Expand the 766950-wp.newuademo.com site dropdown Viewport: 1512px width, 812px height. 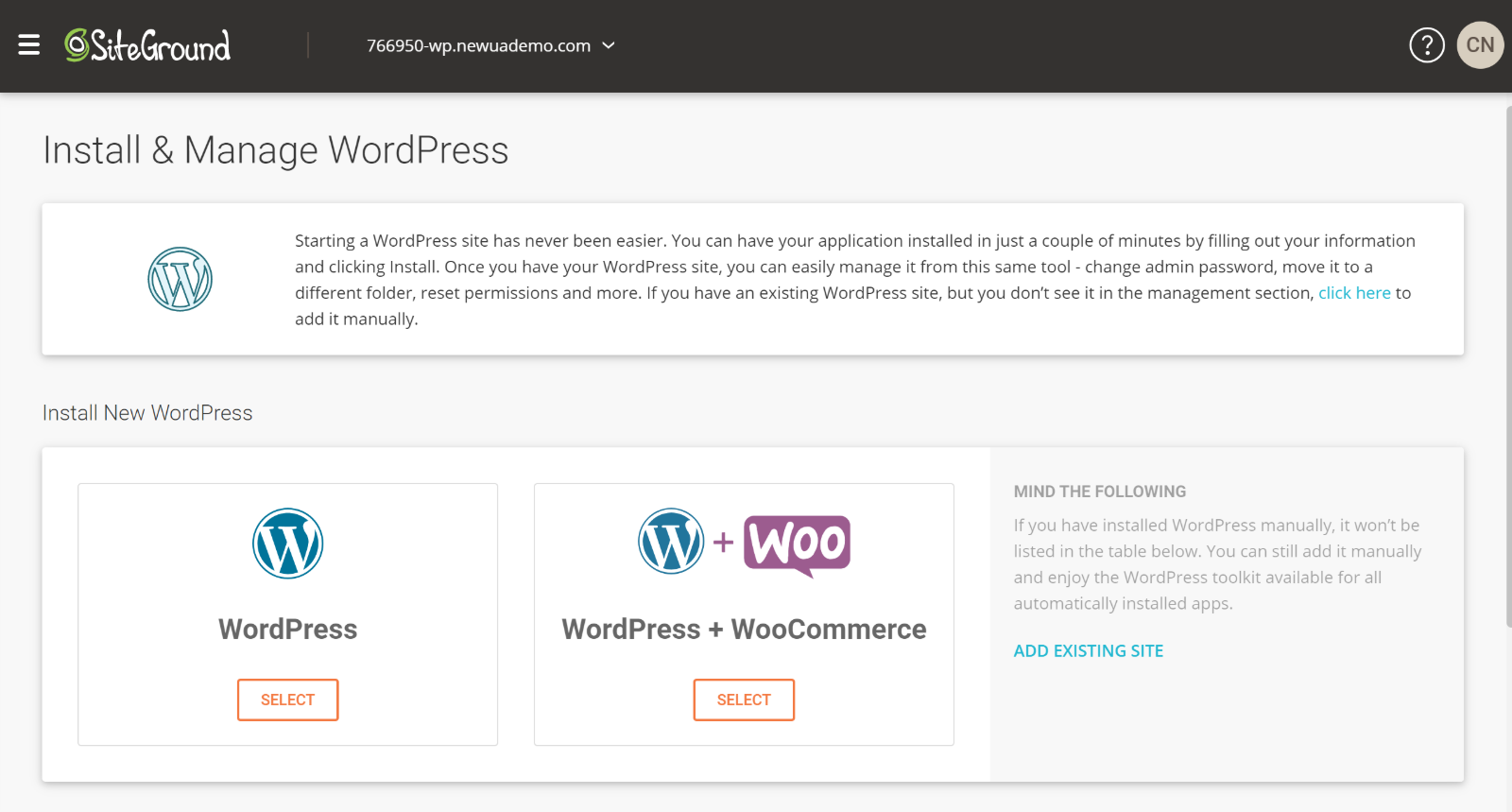coord(490,45)
